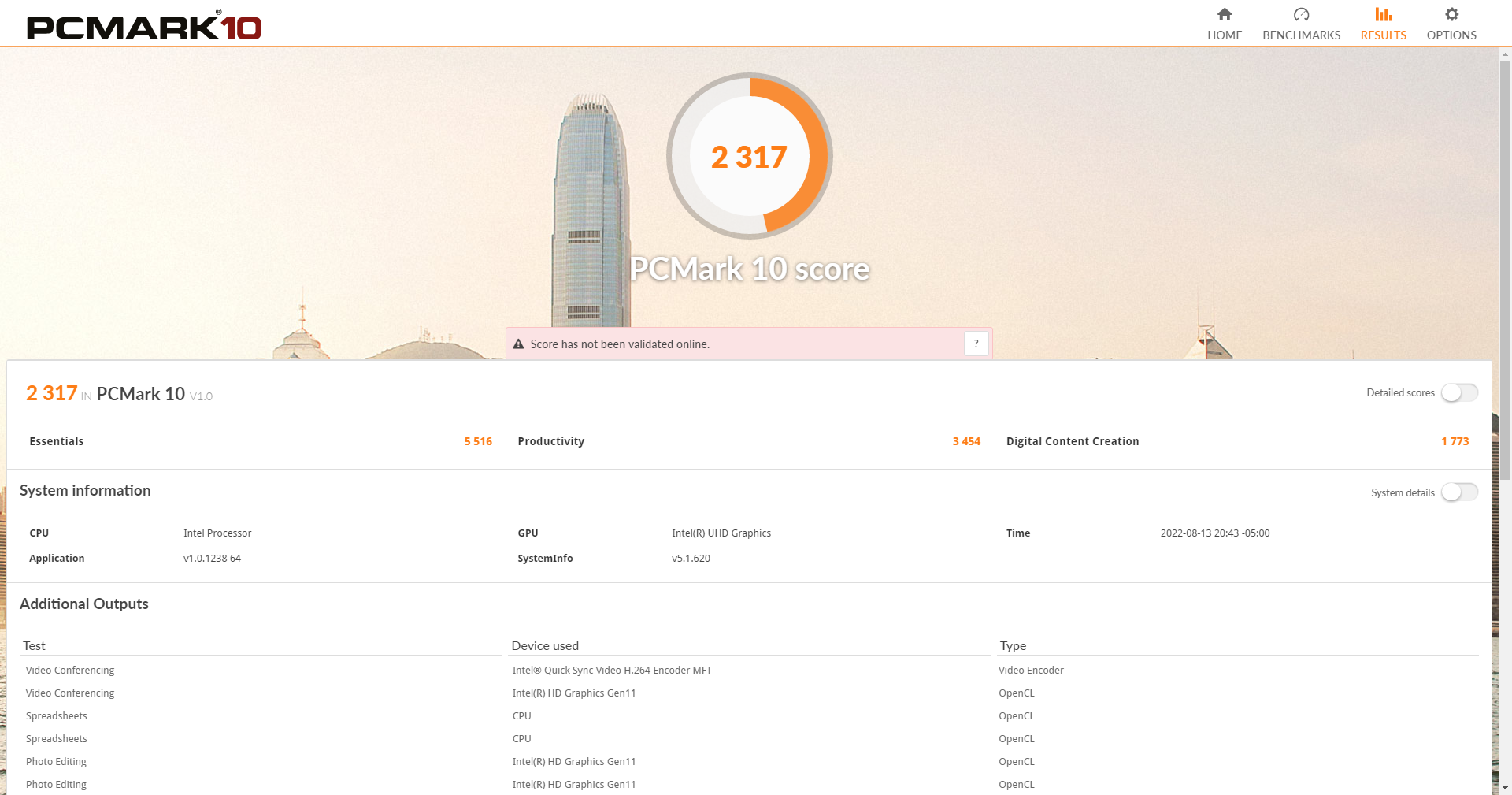1512x795 pixels.
Task: Click Application version v1.0.1238 64
Action: tap(212, 559)
